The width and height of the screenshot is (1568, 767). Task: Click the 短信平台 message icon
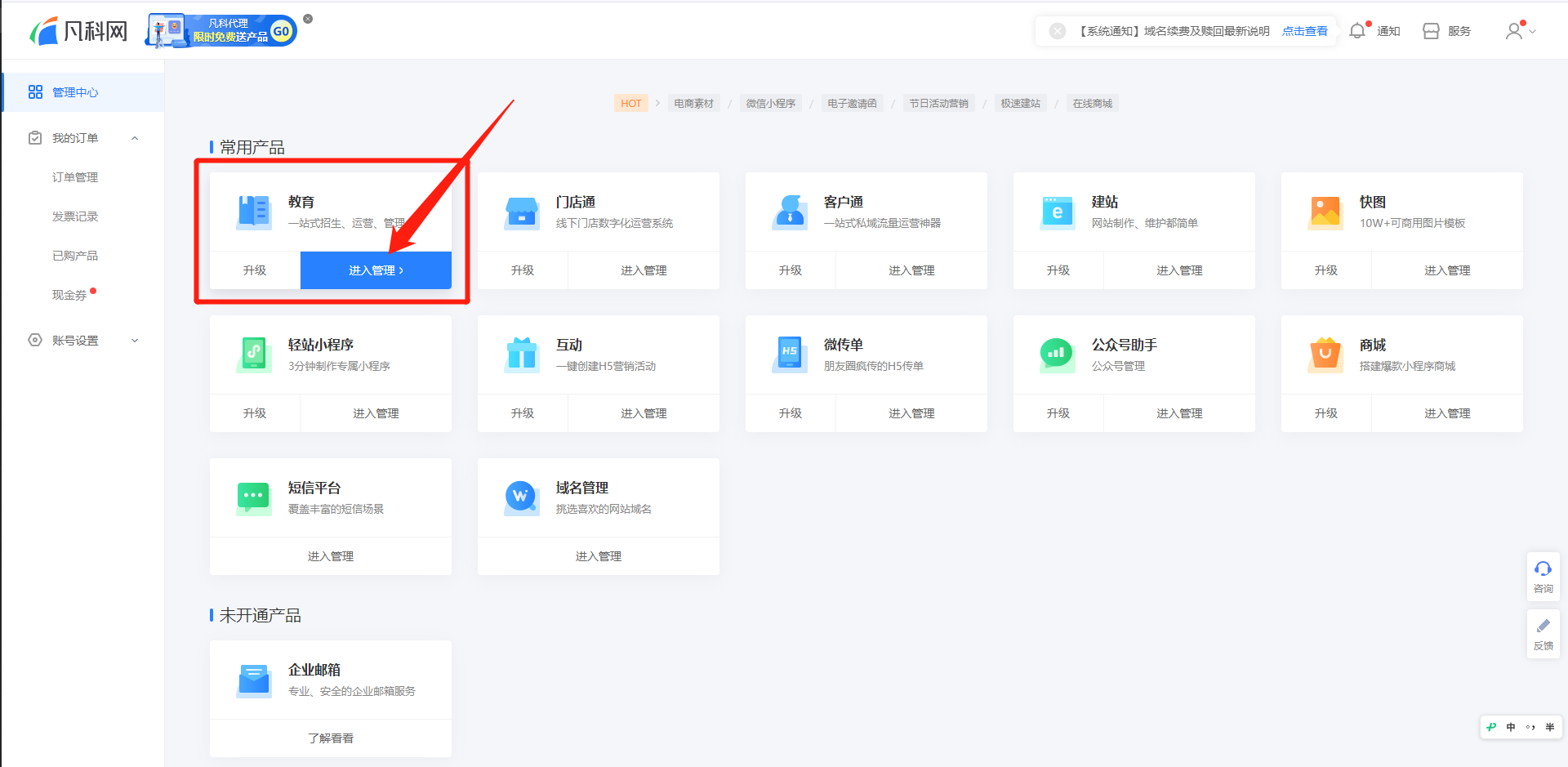[x=254, y=497]
